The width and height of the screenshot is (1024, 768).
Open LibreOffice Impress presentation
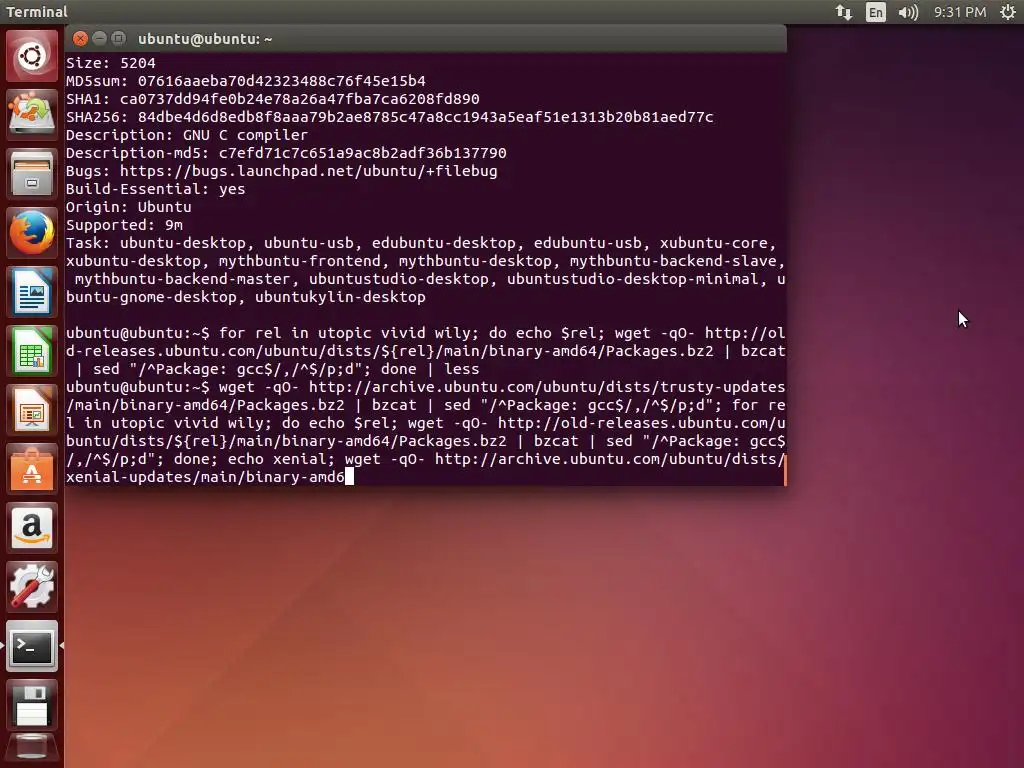pos(31,409)
